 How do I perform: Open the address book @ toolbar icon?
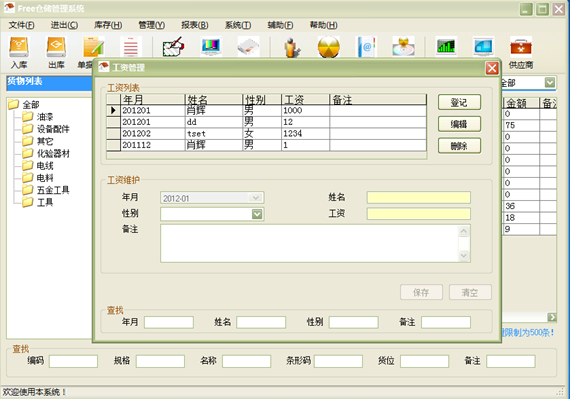click(x=366, y=47)
